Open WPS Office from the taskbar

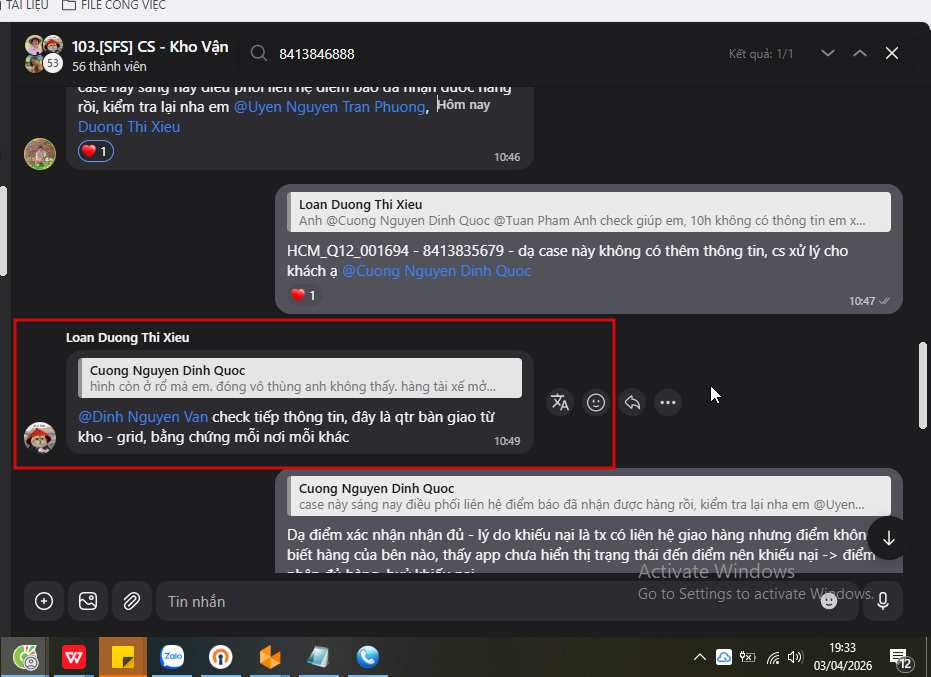tap(74, 657)
